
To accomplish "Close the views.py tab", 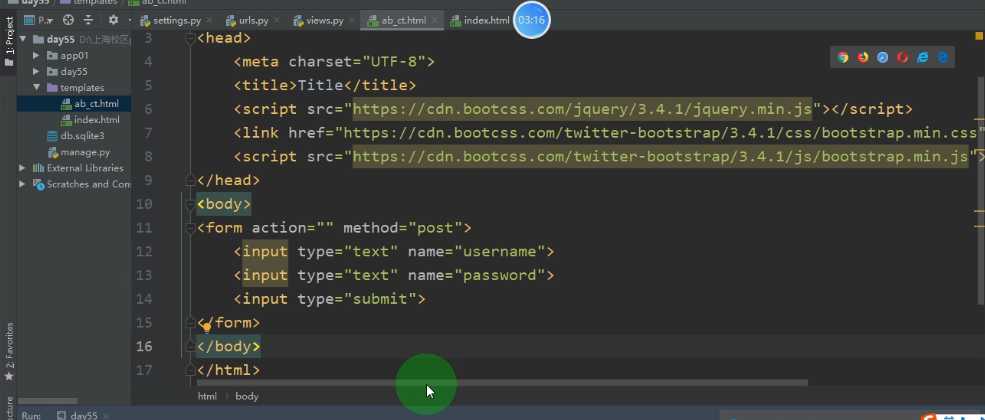I will coord(352,21).
